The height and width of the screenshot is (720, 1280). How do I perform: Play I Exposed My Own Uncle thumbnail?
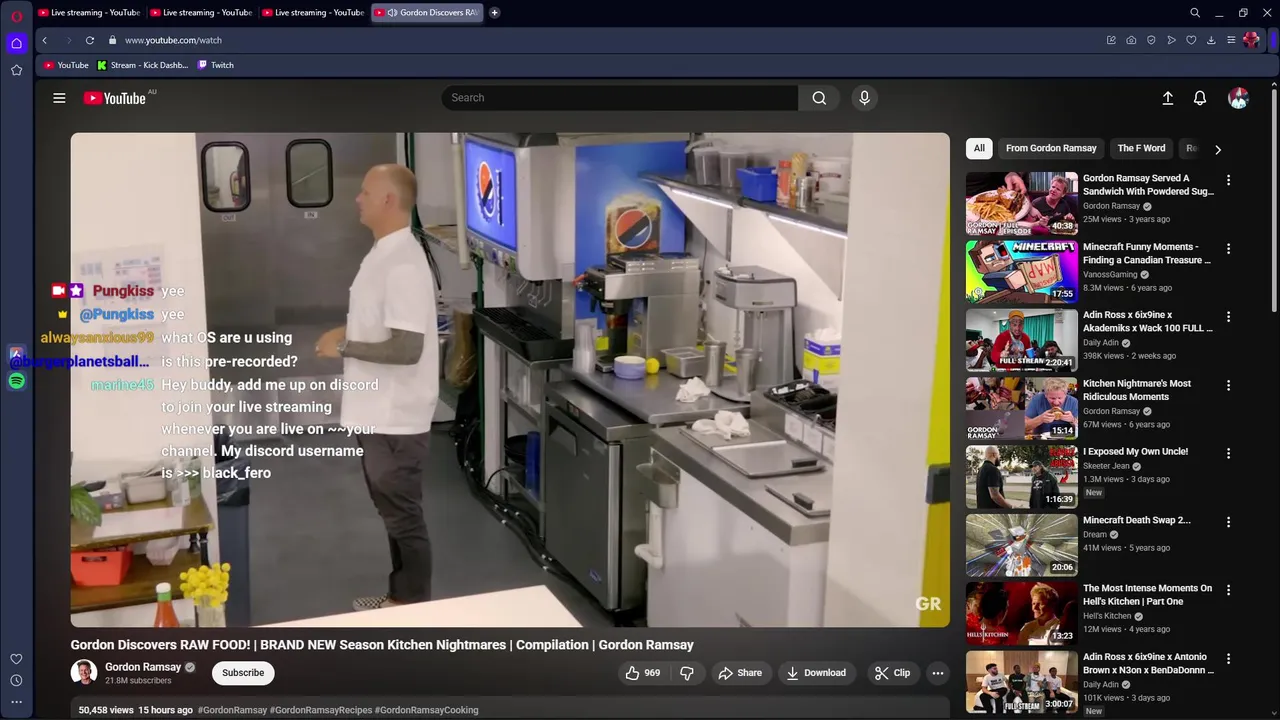[1021, 477]
